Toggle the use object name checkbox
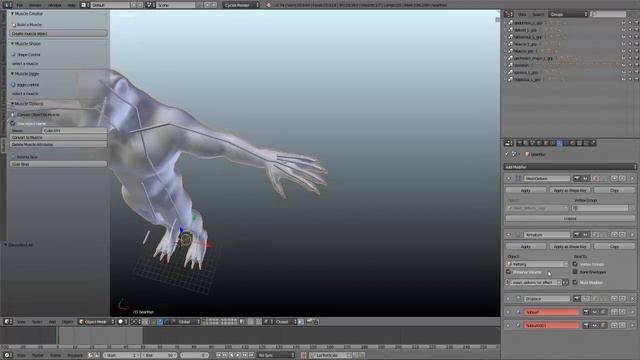The image size is (640, 360). coord(13,123)
